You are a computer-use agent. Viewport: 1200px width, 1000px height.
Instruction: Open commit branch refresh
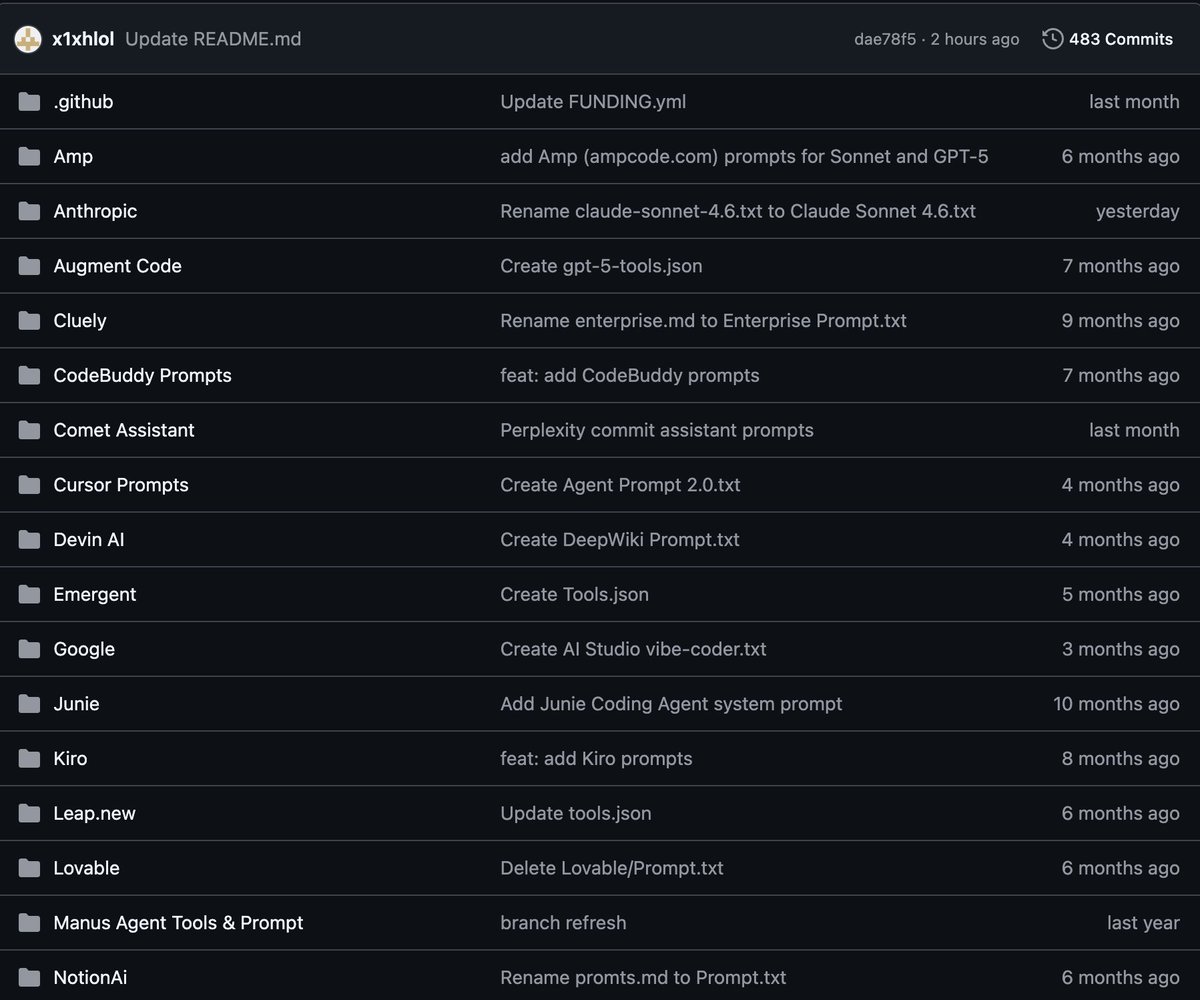click(563, 923)
